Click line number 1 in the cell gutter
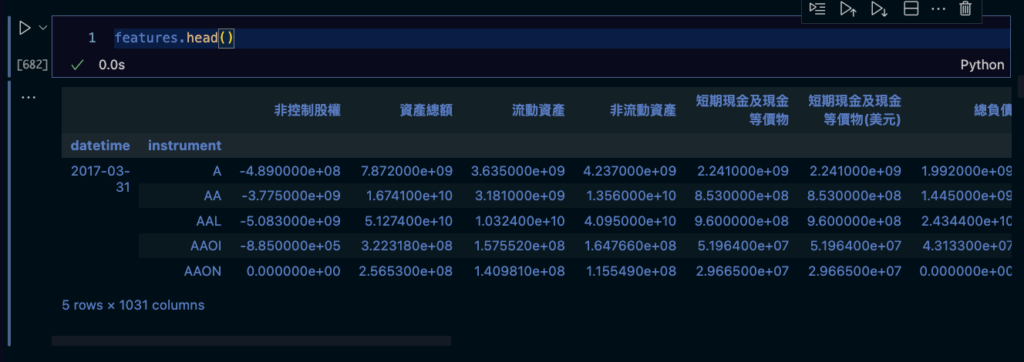Image resolution: width=1024 pixels, height=362 pixels. [92, 38]
